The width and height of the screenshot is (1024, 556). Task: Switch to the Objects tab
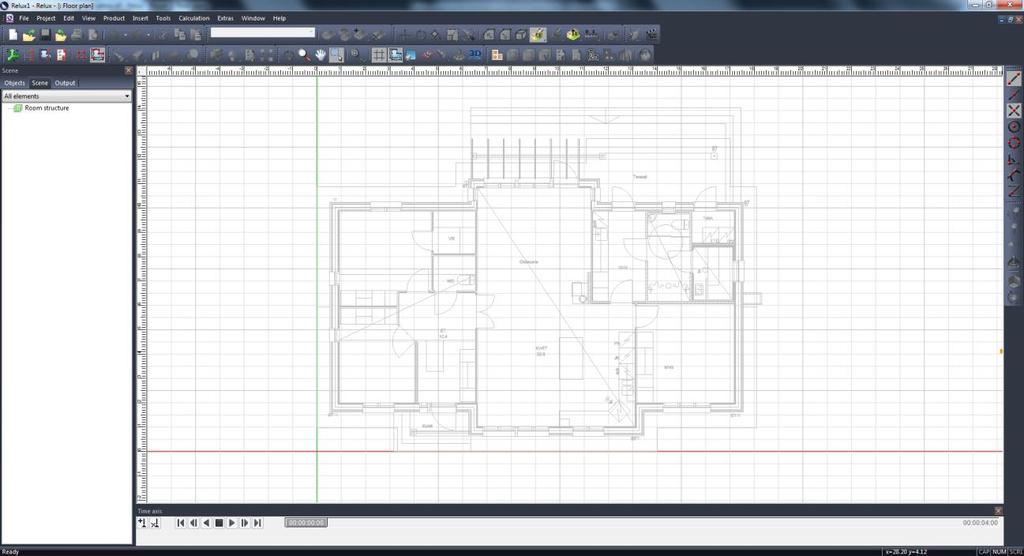tap(14, 83)
